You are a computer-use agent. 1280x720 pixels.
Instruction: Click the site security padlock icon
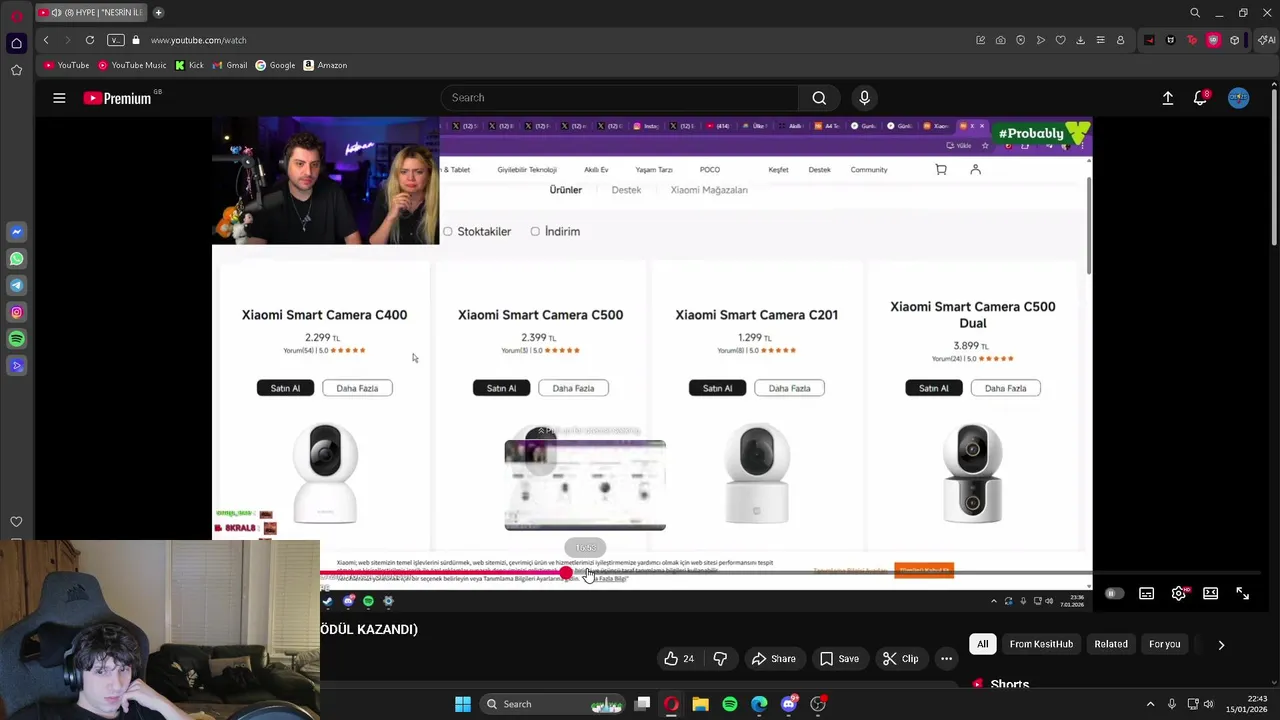tap(136, 40)
